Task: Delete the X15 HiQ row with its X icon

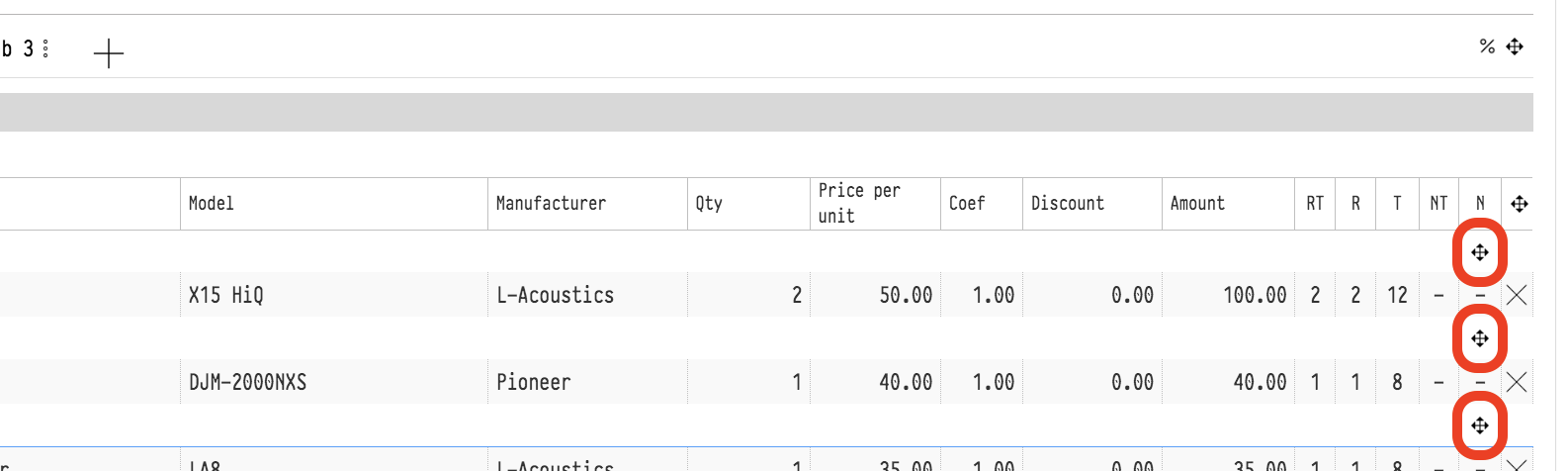Action: pyautogui.click(x=1517, y=295)
